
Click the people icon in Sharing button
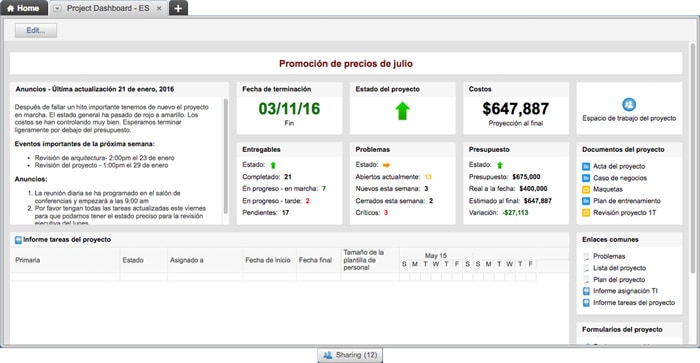coord(328,355)
